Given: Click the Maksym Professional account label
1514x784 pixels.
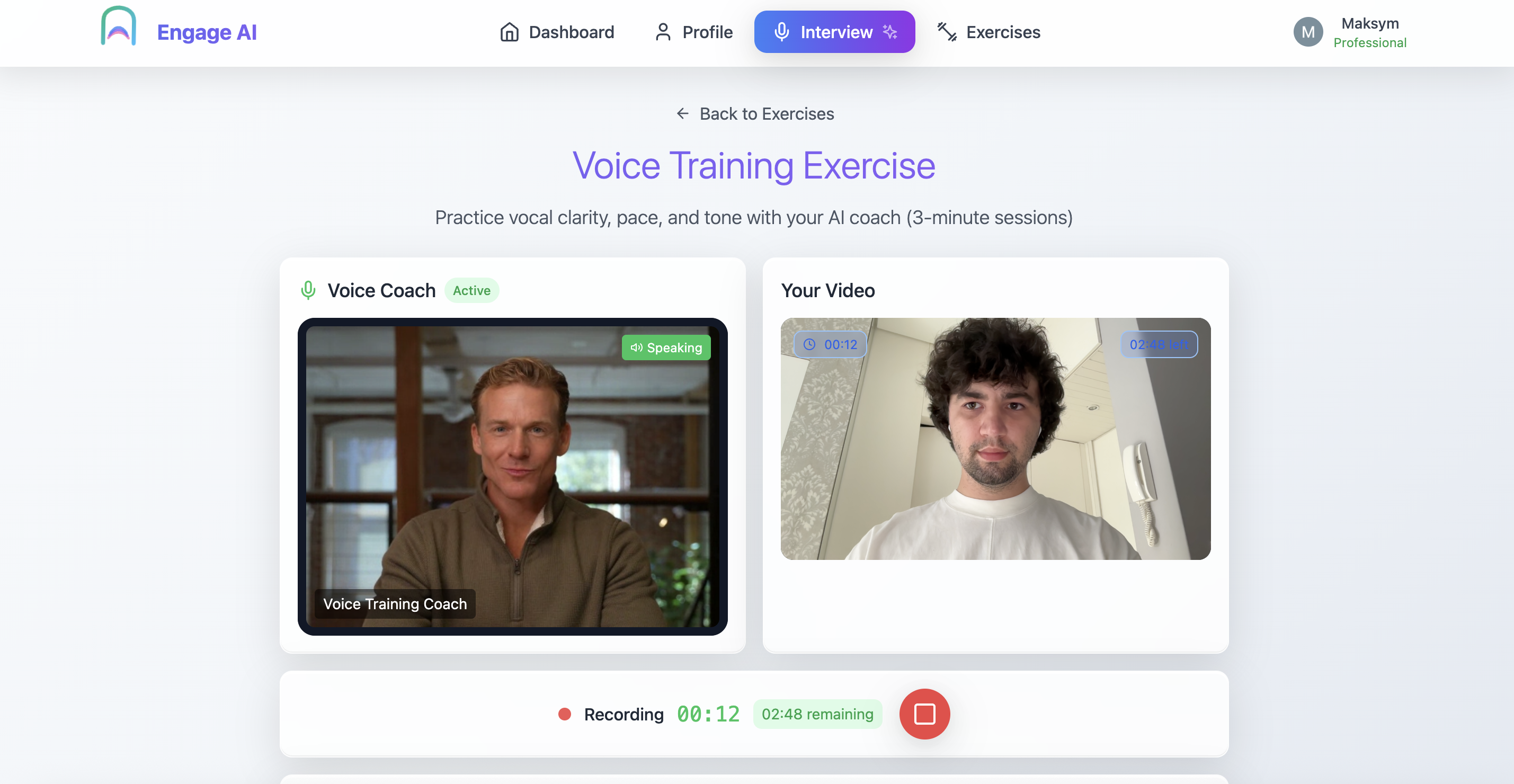Looking at the screenshot, I should coord(1370,32).
